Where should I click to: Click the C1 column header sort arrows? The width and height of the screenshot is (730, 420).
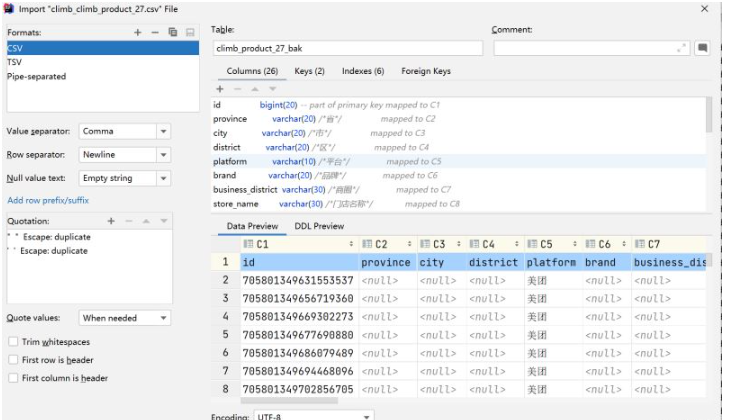coord(351,244)
